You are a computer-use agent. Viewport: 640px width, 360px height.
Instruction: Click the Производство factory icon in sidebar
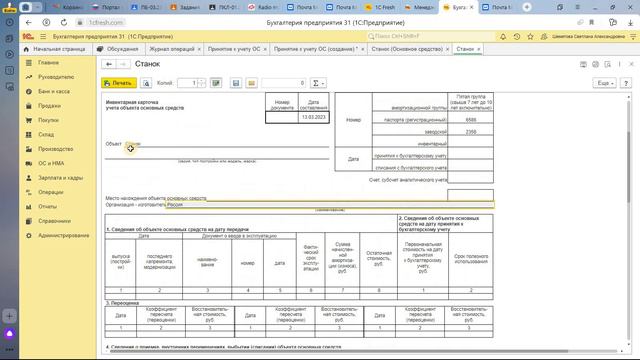coord(29,149)
